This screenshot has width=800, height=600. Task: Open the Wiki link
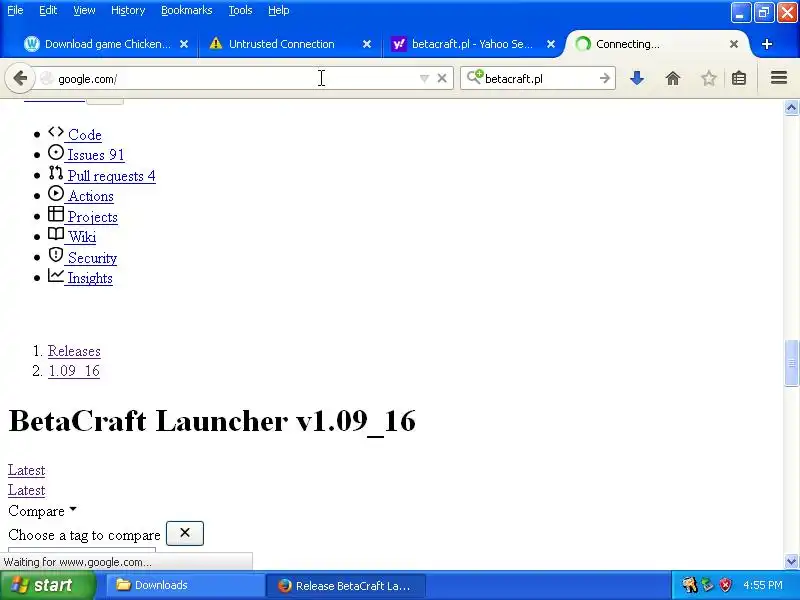(x=82, y=237)
